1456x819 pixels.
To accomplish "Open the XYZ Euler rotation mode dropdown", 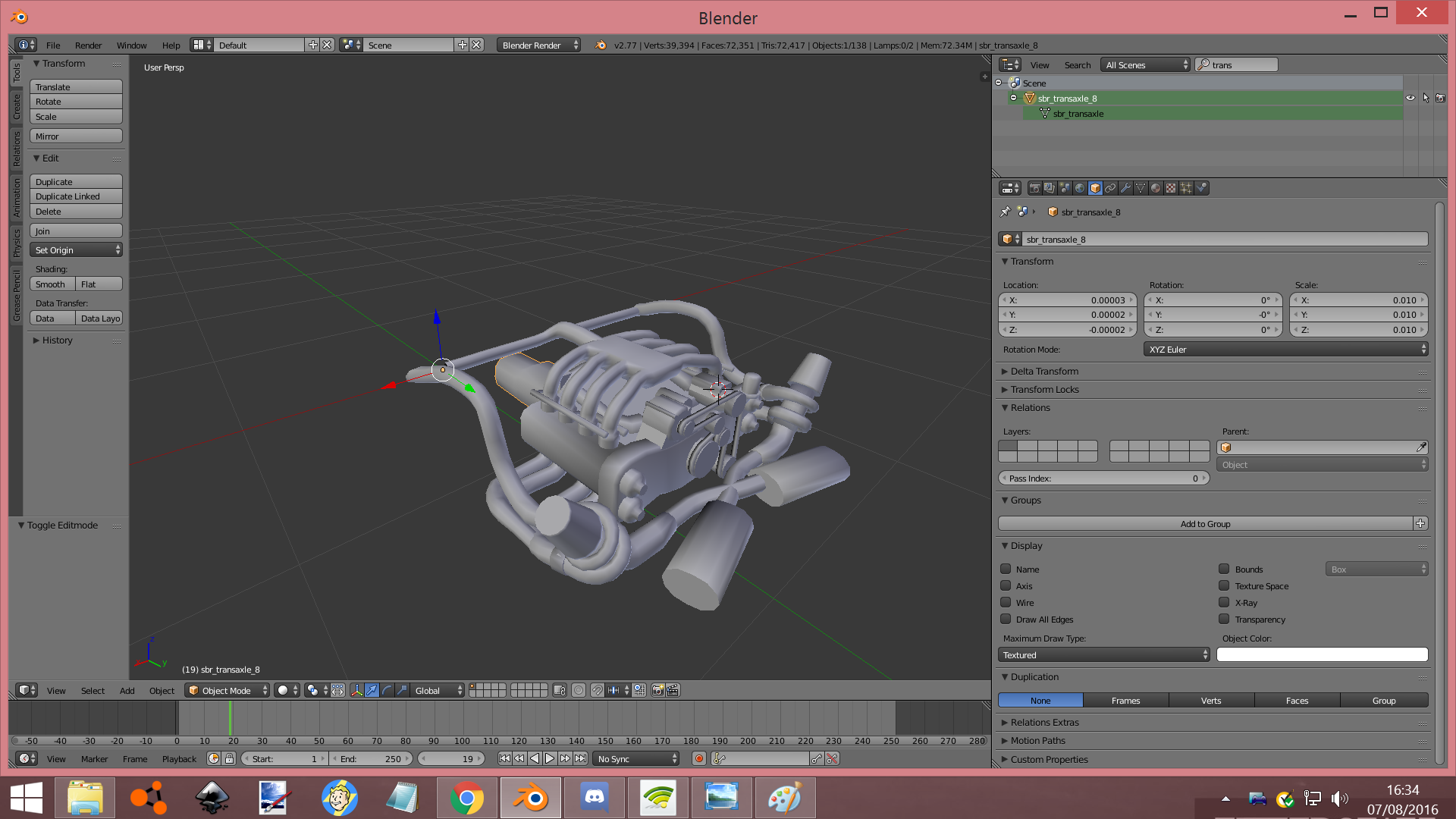I will [1285, 350].
